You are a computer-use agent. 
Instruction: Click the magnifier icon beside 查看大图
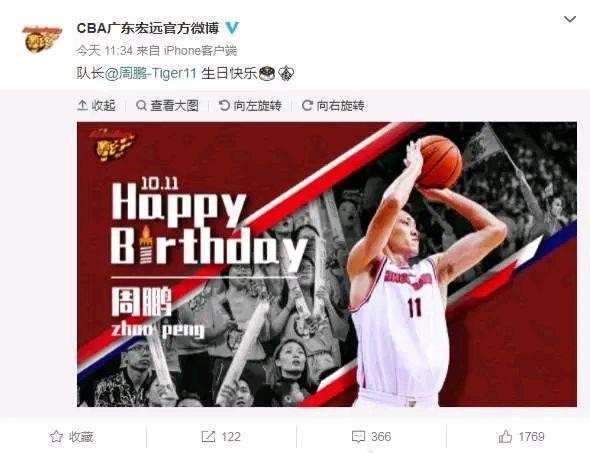click(141, 106)
